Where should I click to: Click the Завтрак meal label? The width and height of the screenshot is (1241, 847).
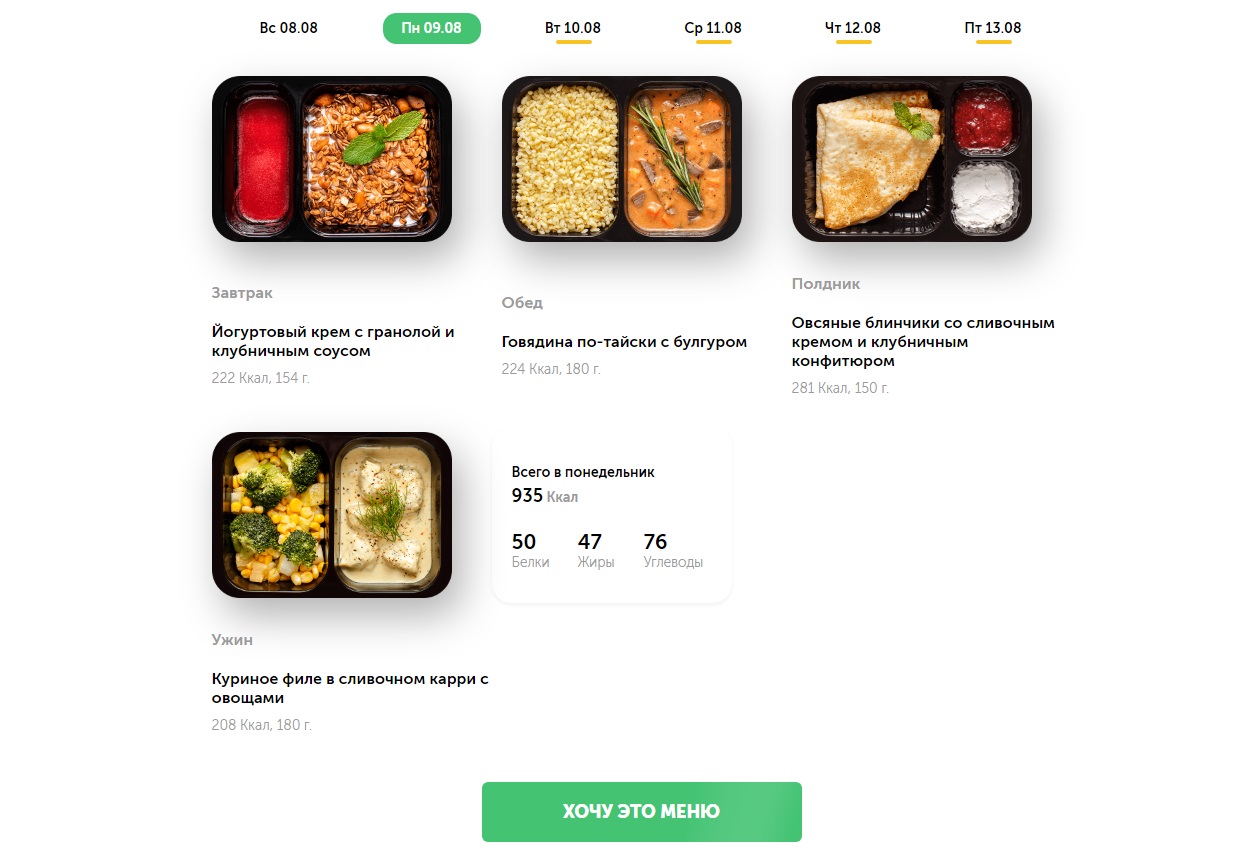coord(242,293)
